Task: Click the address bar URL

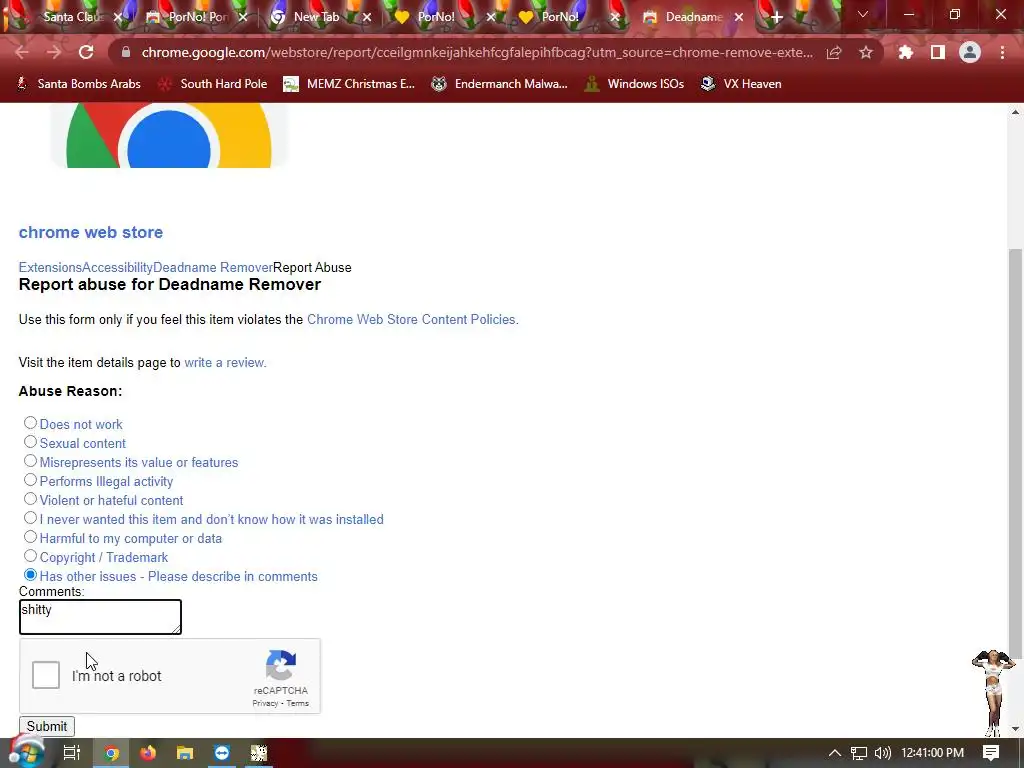Action: (x=477, y=52)
